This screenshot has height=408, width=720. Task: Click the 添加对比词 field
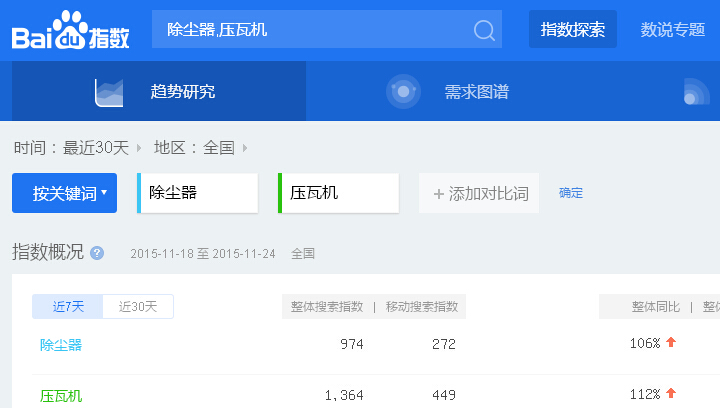click(x=479, y=193)
